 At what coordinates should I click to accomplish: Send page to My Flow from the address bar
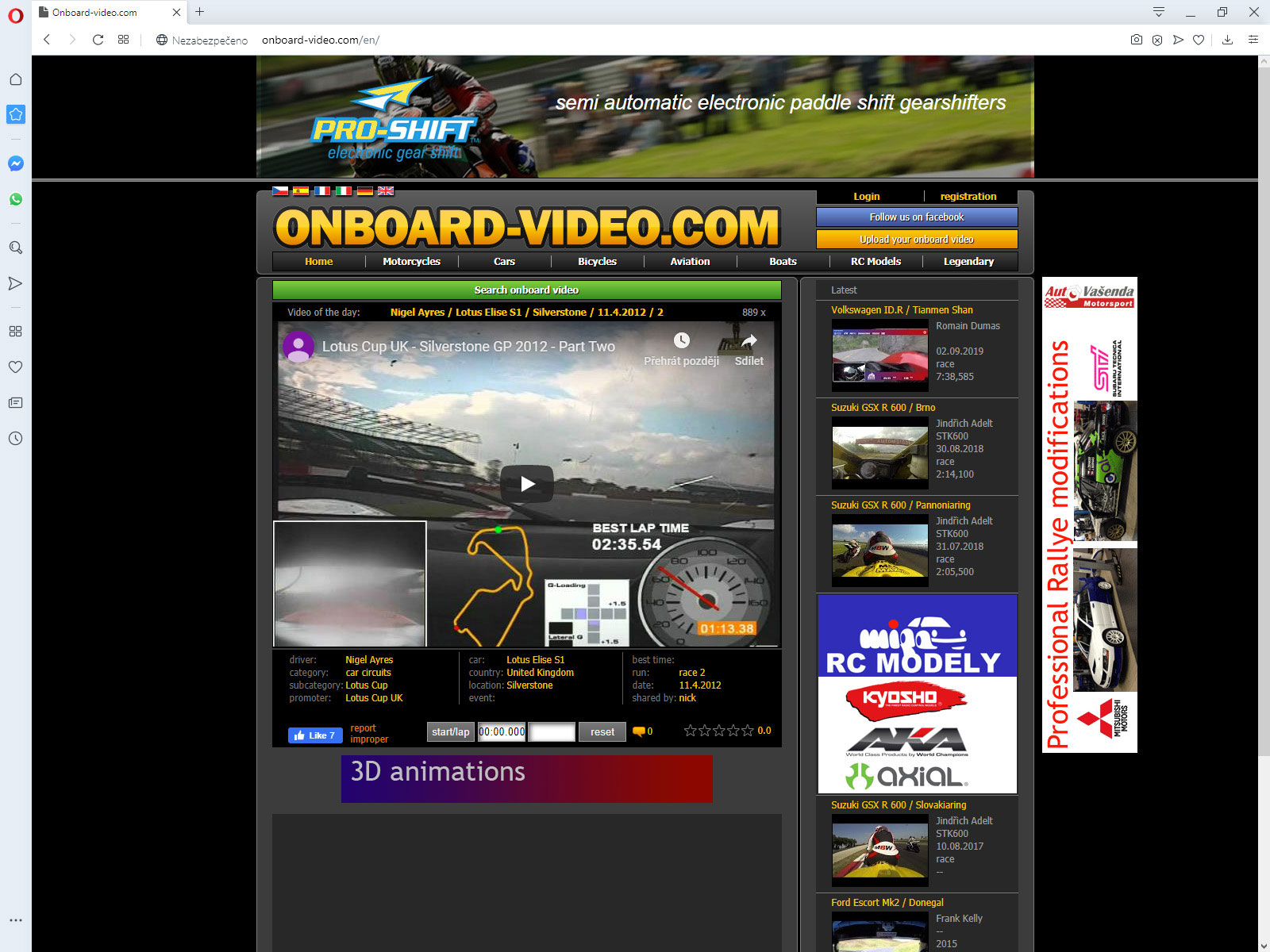(x=1178, y=40)
